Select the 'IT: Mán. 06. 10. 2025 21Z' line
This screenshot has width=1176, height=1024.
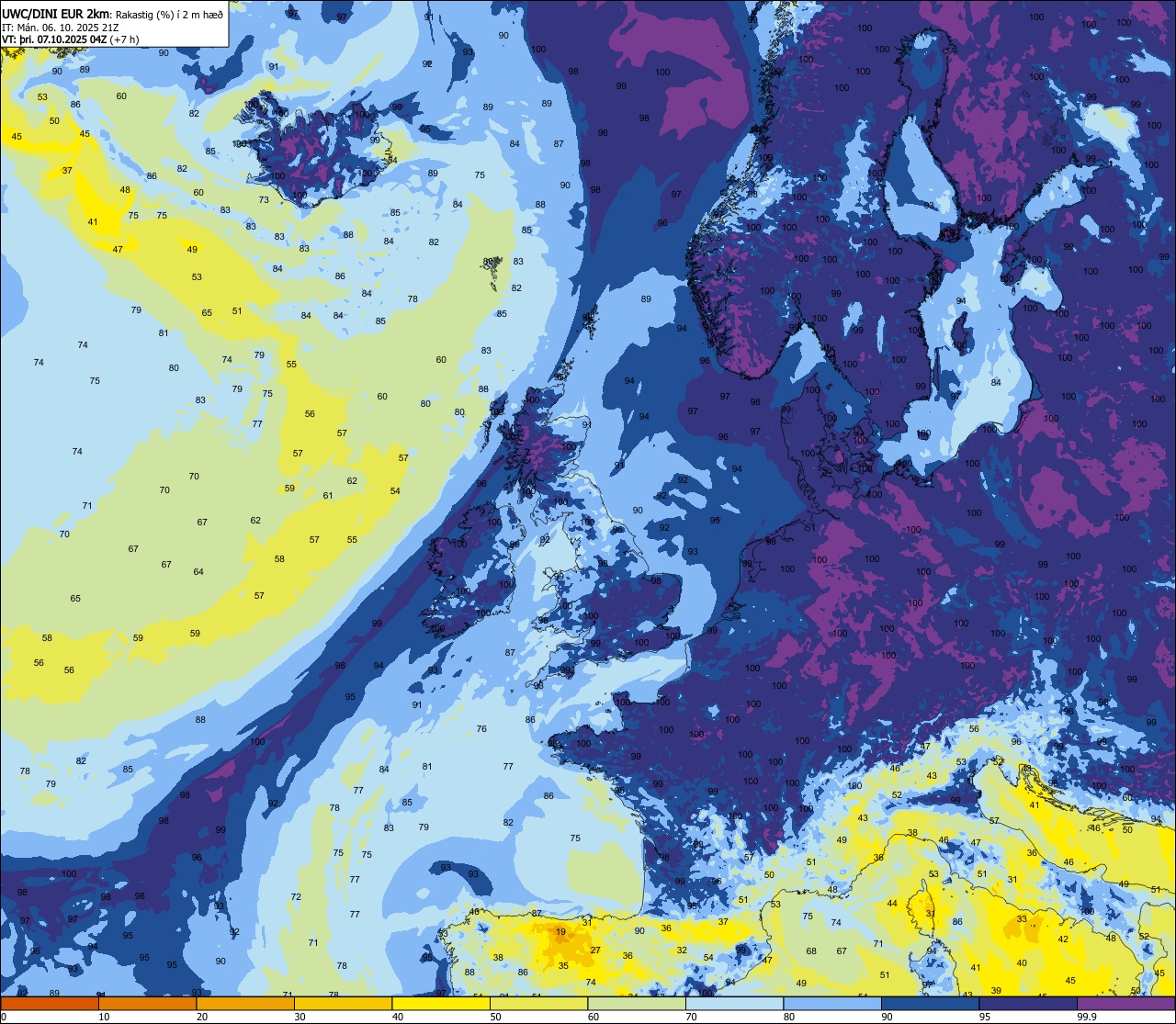coord(60,28)
